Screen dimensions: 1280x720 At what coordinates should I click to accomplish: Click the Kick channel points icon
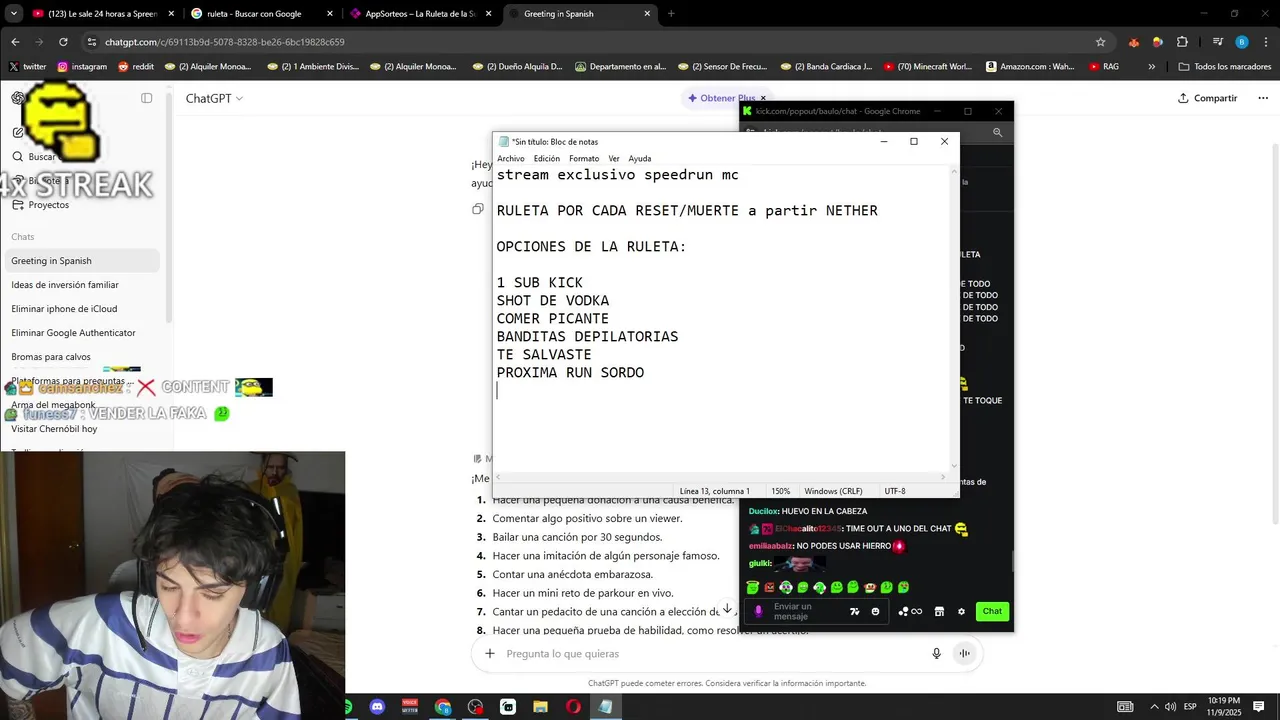[x=904, y=612]
